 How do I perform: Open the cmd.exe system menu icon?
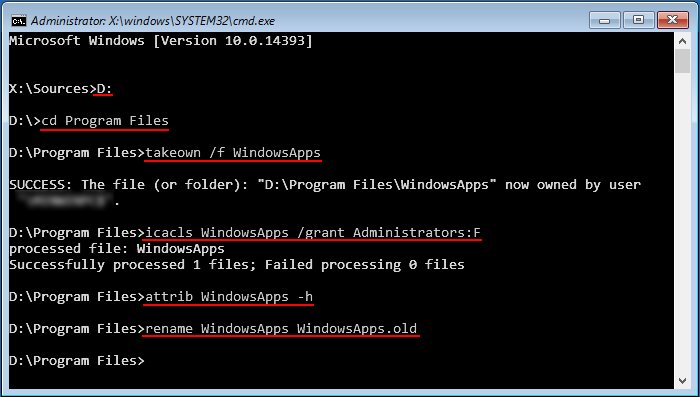[x=18, y=21]
